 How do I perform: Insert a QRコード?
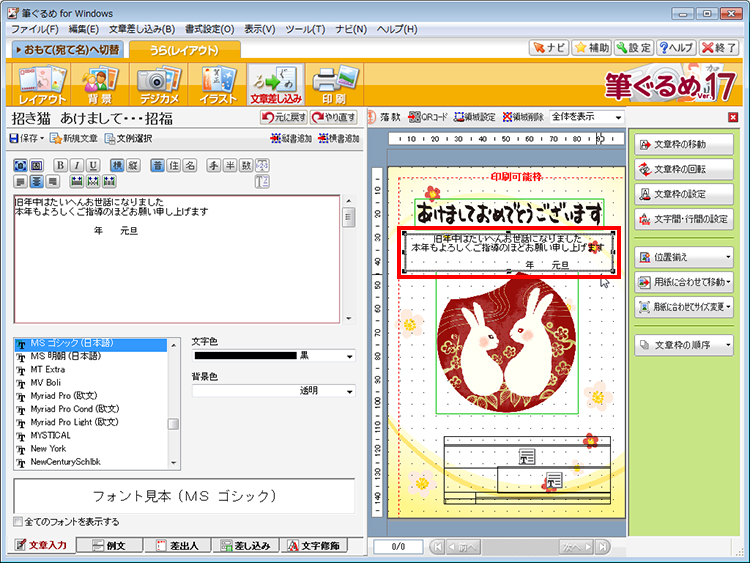[x=428, y=117]
